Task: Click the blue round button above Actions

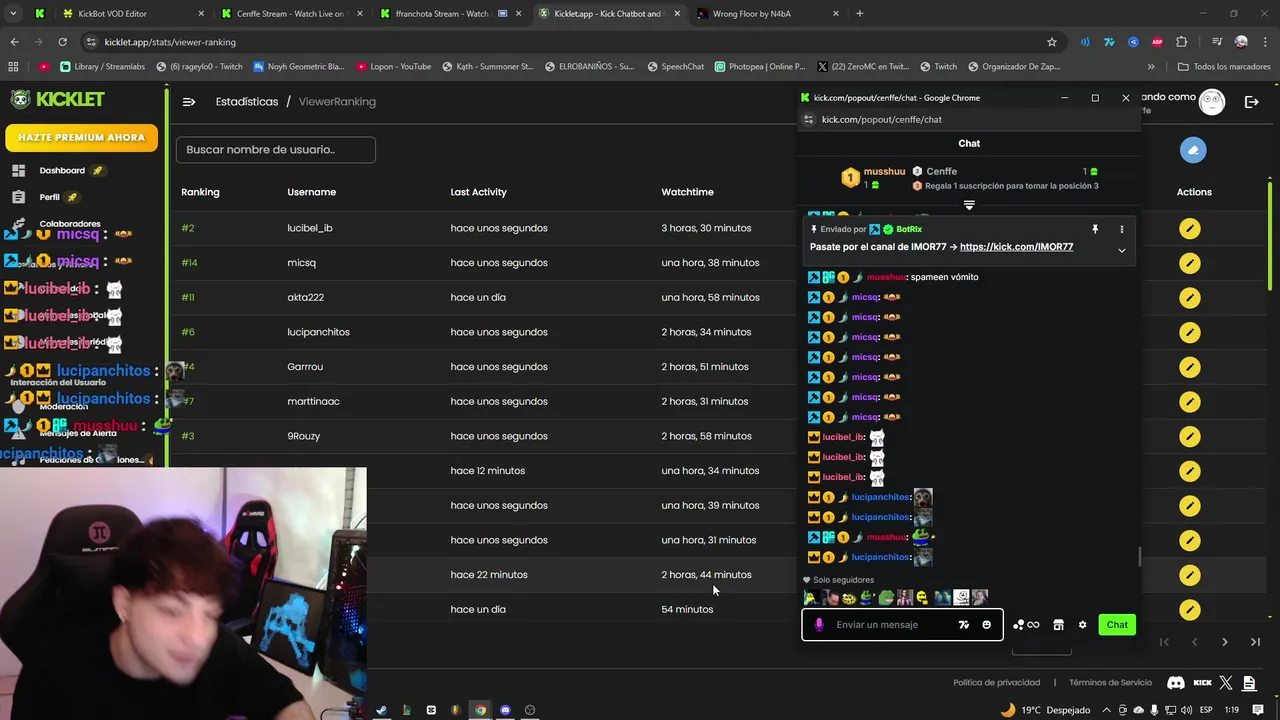Action: tap(1192, 150)
